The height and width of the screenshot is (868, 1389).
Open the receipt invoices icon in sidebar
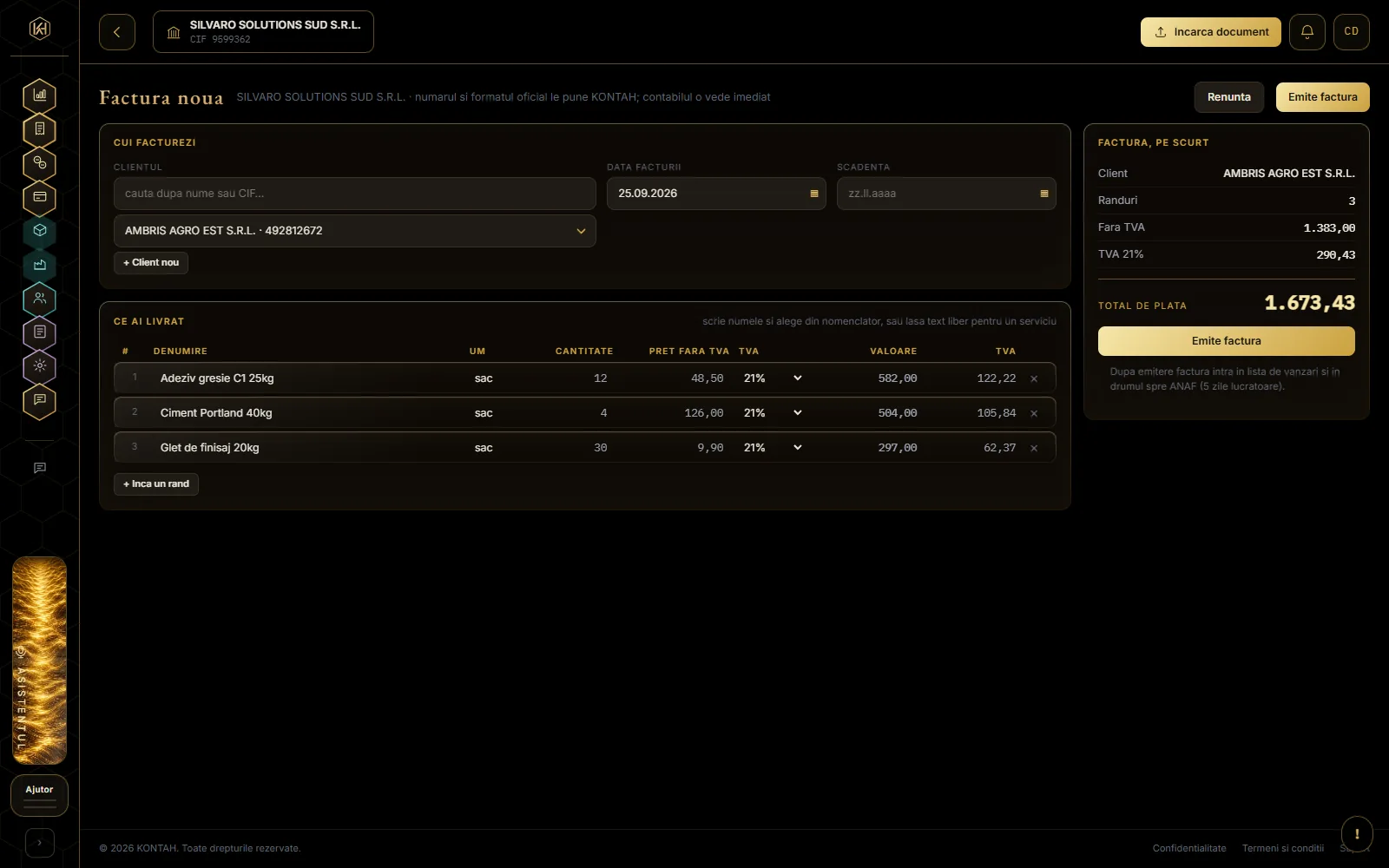39,129
